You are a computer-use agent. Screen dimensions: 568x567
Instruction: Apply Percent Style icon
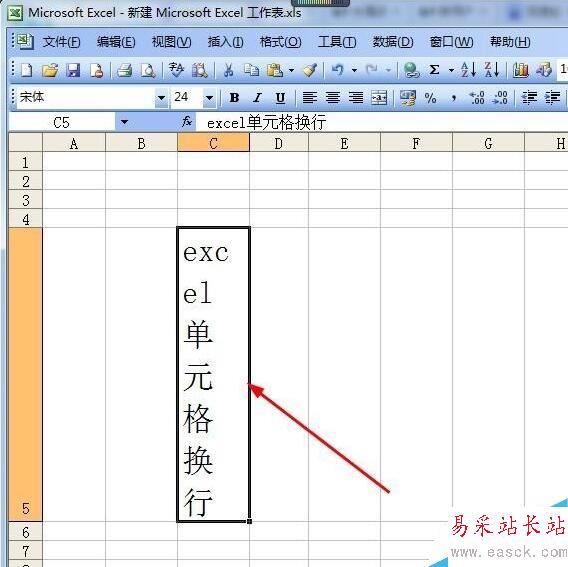(x=430, y=97)
